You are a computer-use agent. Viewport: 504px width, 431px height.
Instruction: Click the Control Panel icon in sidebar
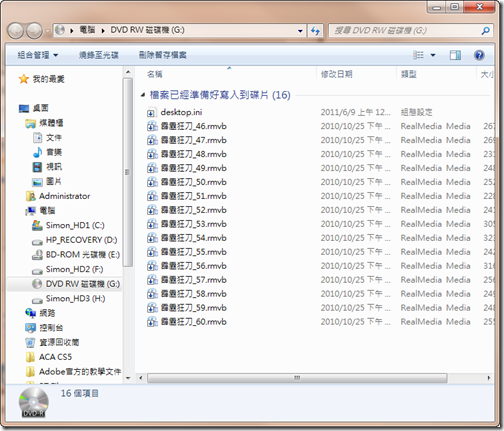tap(30, 328)
